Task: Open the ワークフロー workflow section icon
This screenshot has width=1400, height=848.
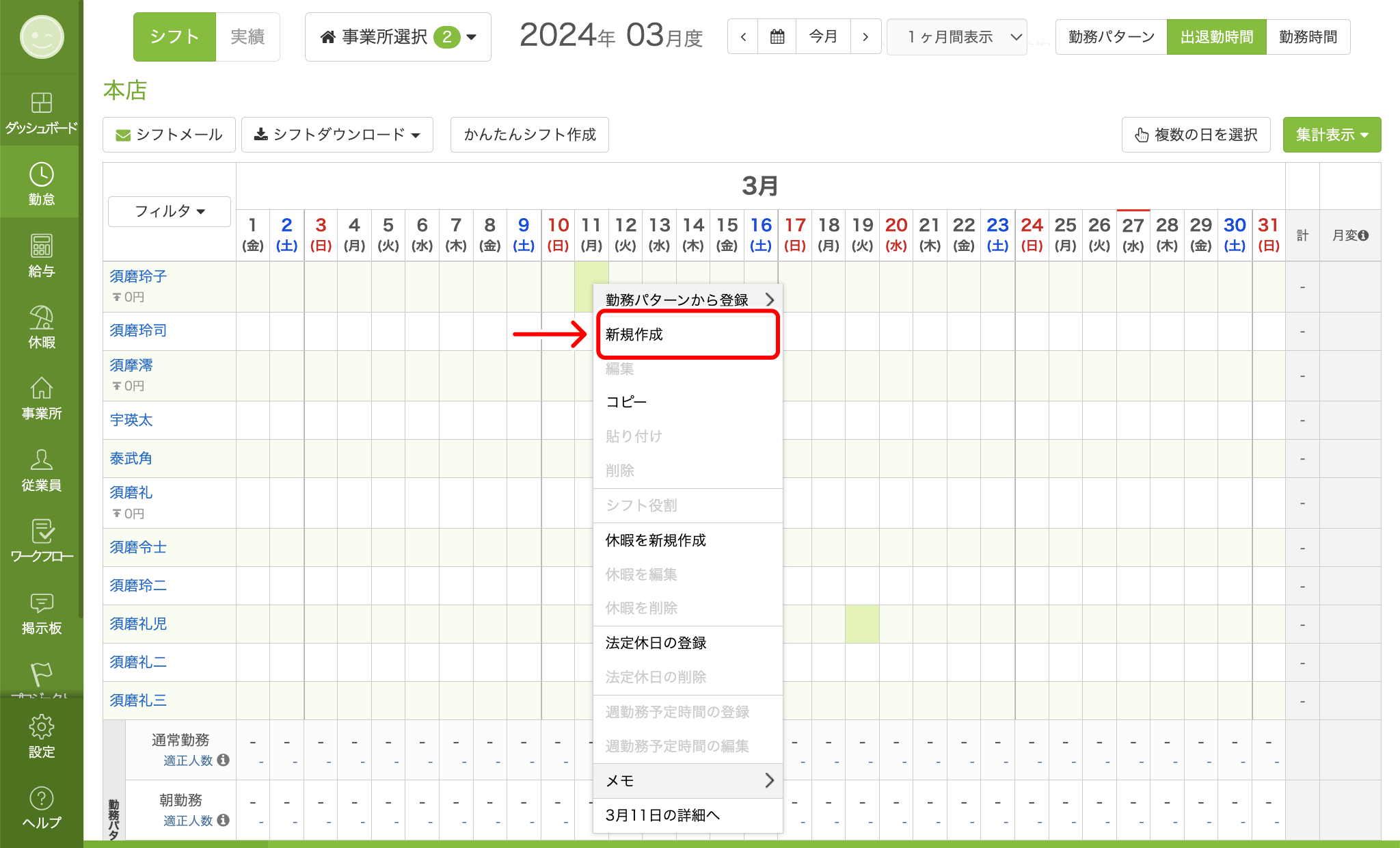Action: (41, 531)
